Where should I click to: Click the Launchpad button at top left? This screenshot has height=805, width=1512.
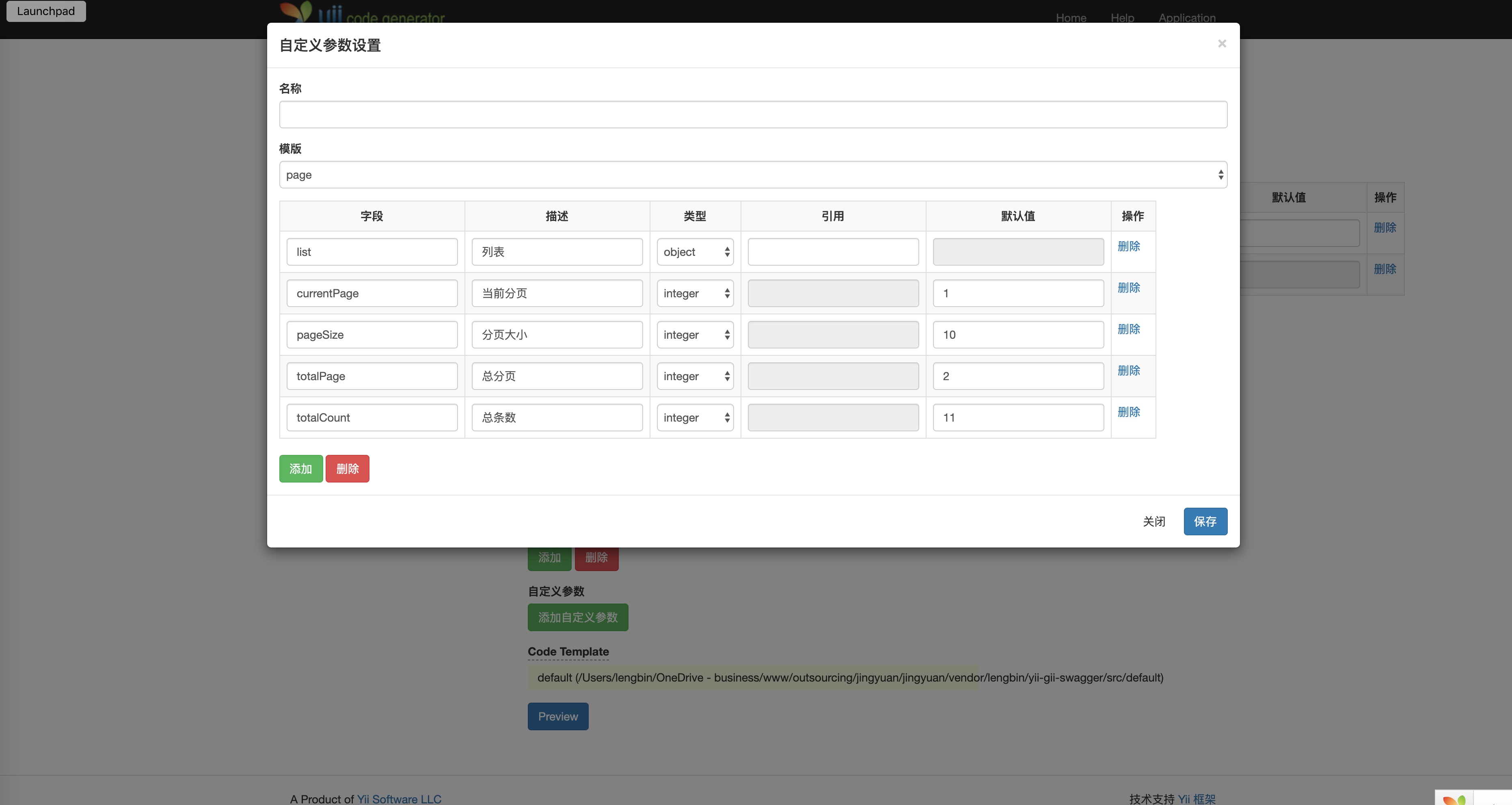click(x=46, y=11)
